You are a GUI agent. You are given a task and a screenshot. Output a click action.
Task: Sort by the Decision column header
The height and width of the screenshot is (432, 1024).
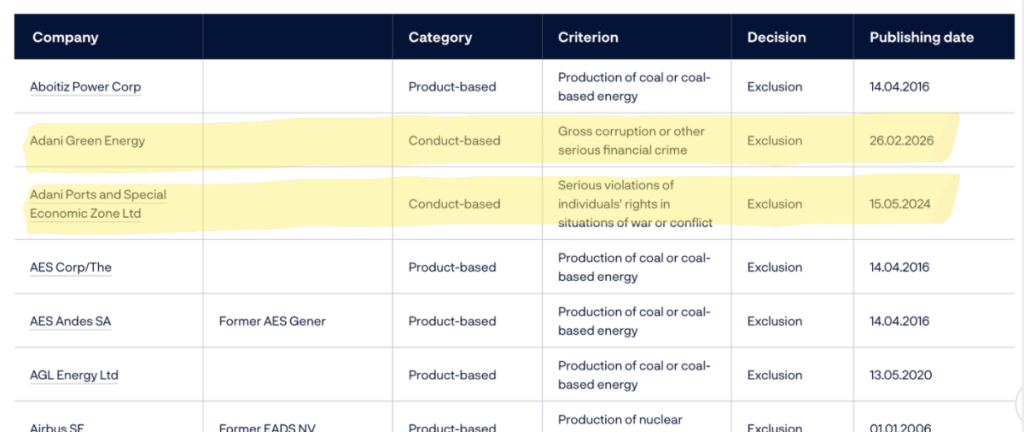pos(775,38)
